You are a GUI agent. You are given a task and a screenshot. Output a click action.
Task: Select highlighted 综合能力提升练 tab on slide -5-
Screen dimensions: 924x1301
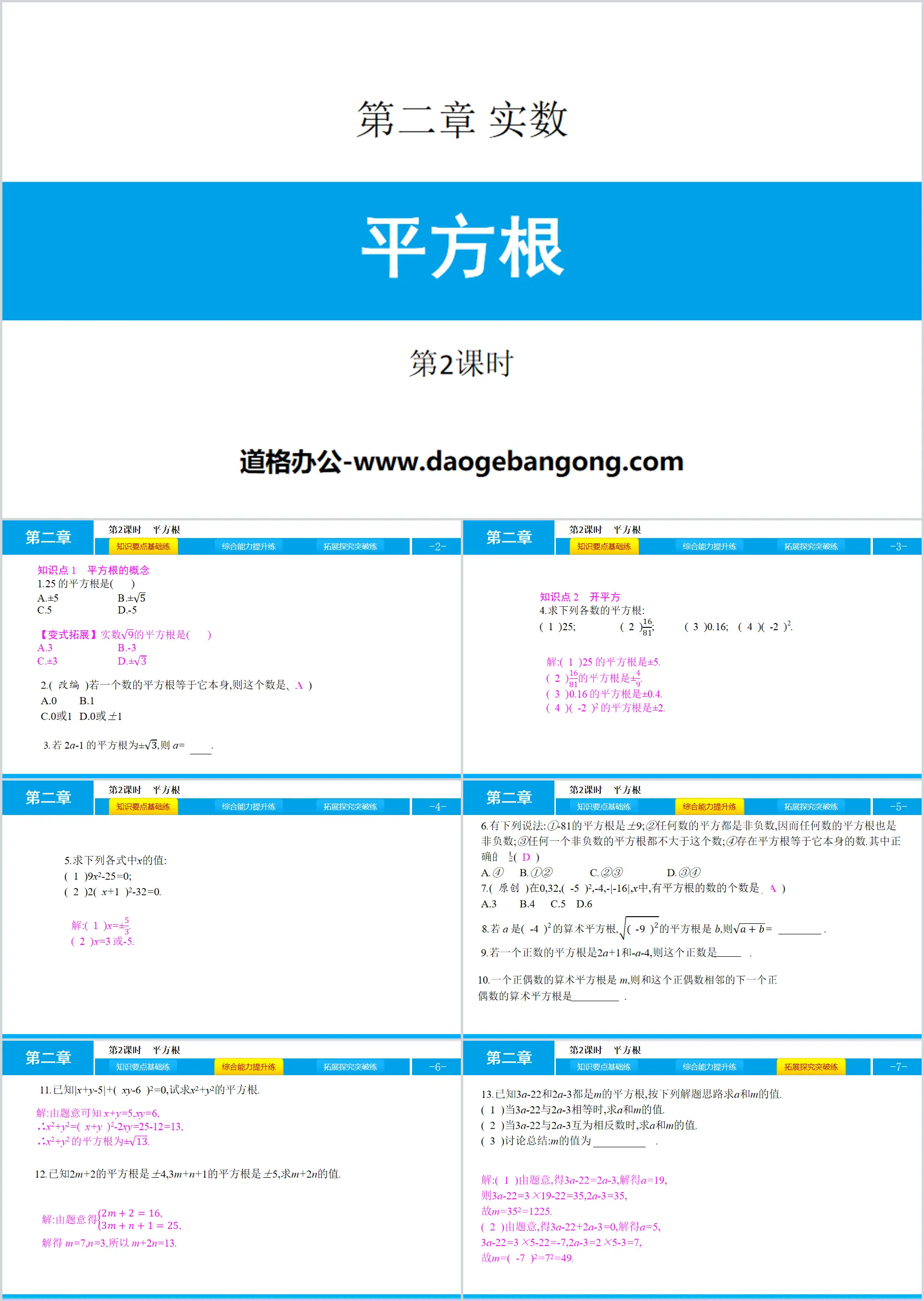(x=710, y=807)
